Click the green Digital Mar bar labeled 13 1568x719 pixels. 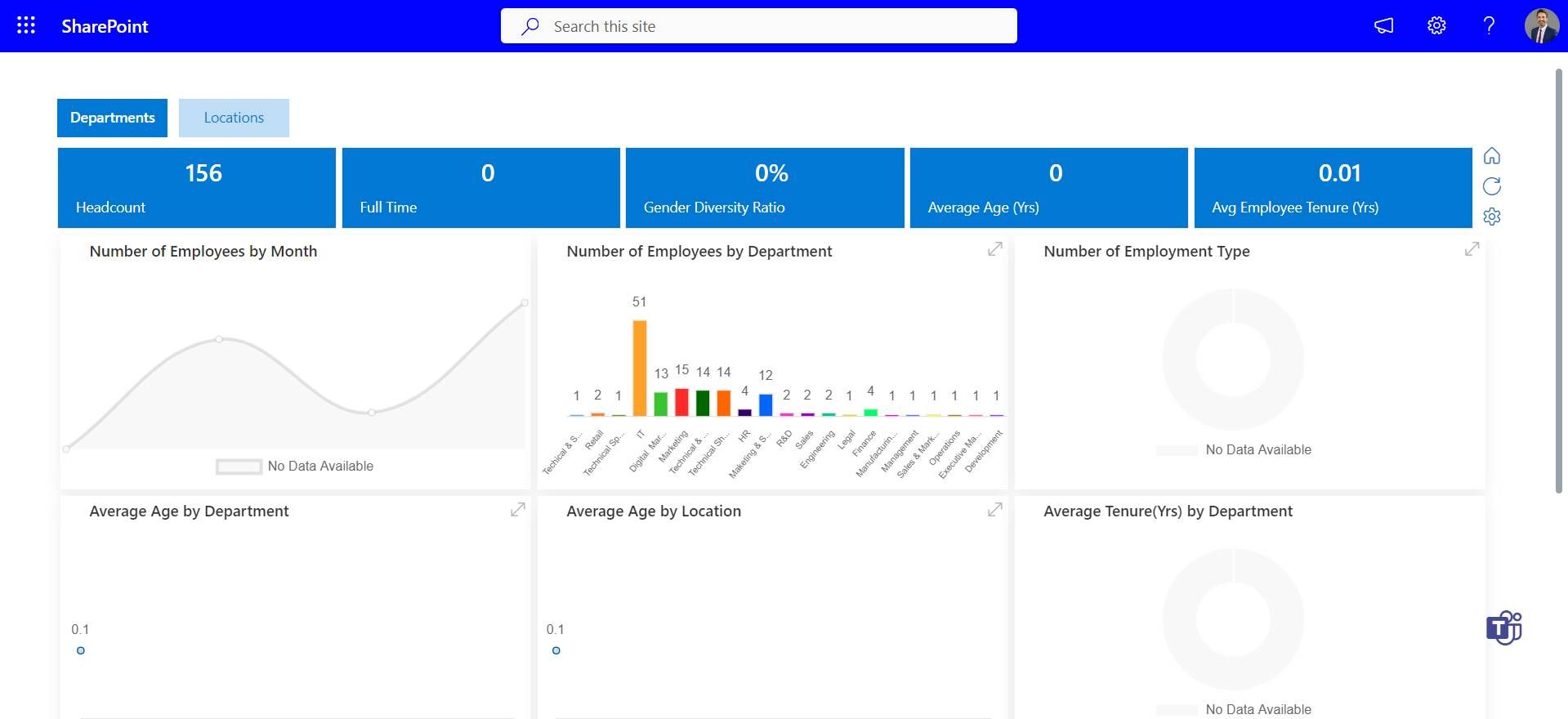click(661, 404)
